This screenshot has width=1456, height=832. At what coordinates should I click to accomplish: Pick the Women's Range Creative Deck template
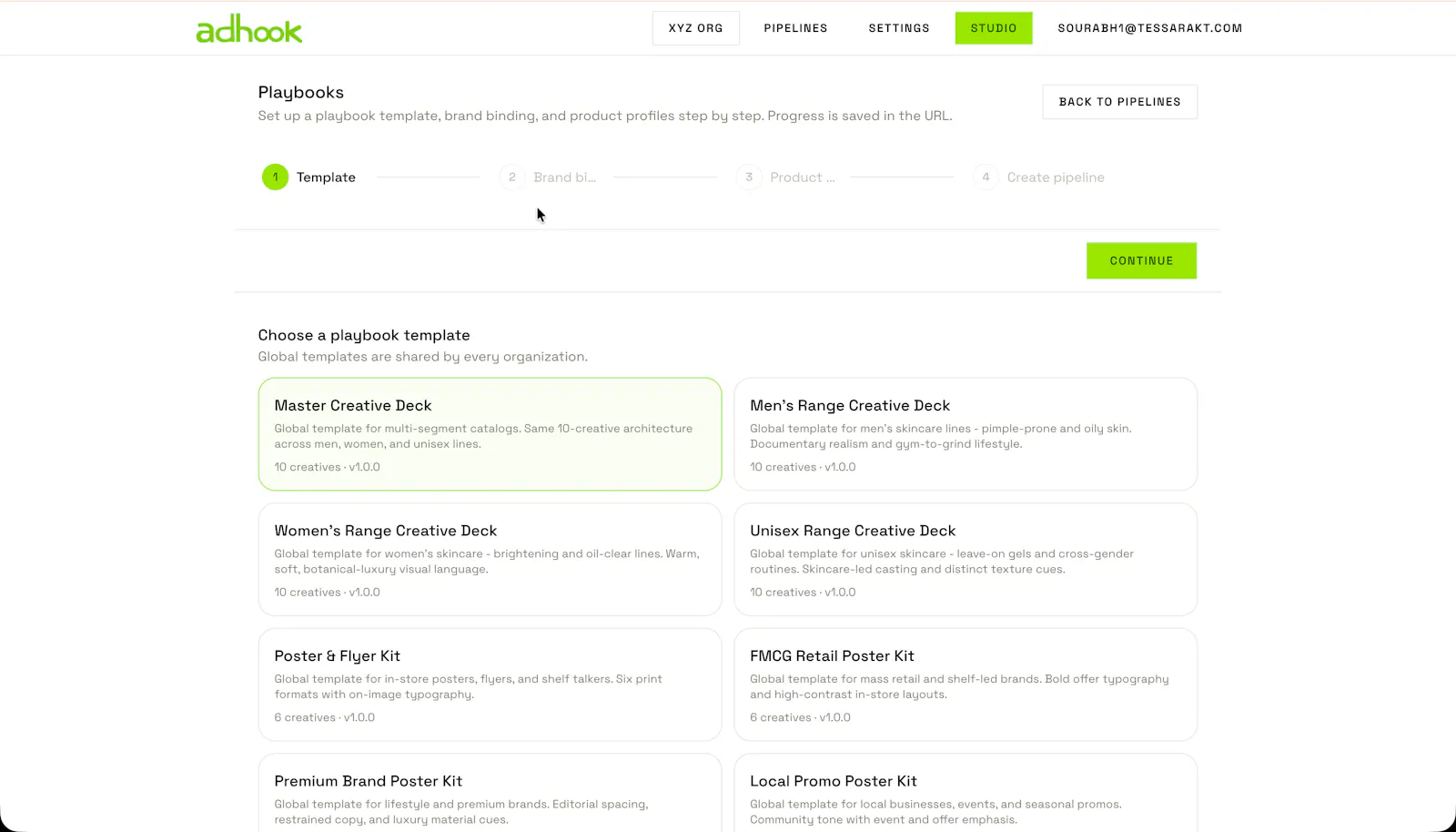click(490, 559)
